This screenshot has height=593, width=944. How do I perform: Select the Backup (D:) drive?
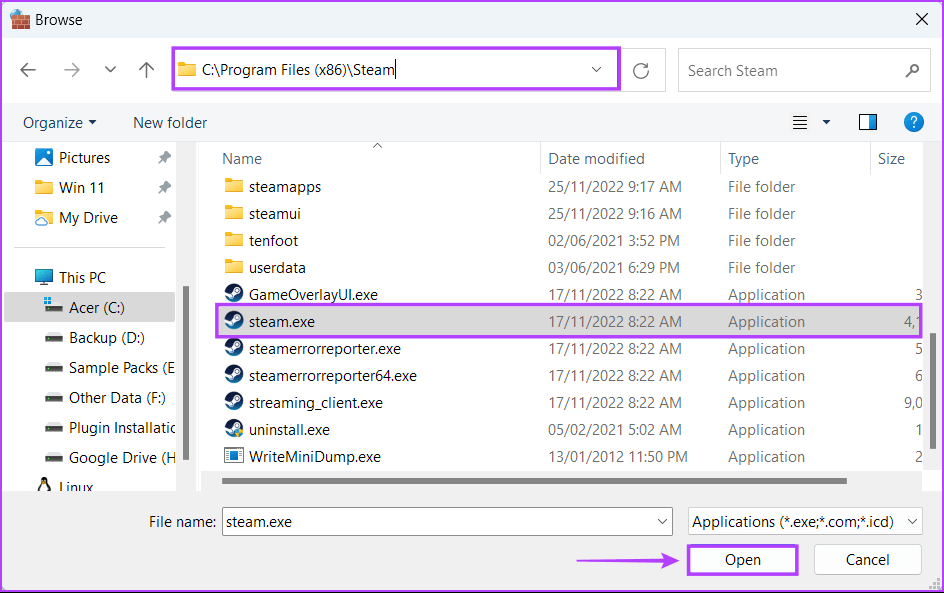coord(107,338)
